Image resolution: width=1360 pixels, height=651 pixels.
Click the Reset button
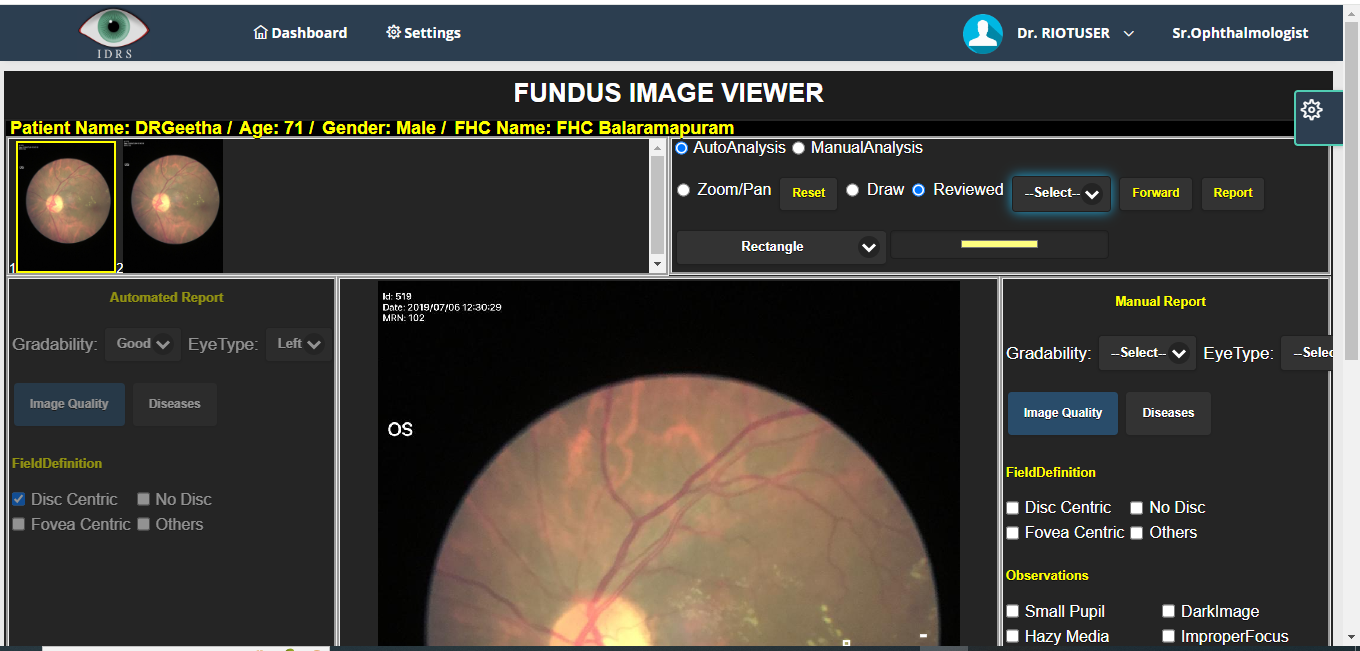808,193
